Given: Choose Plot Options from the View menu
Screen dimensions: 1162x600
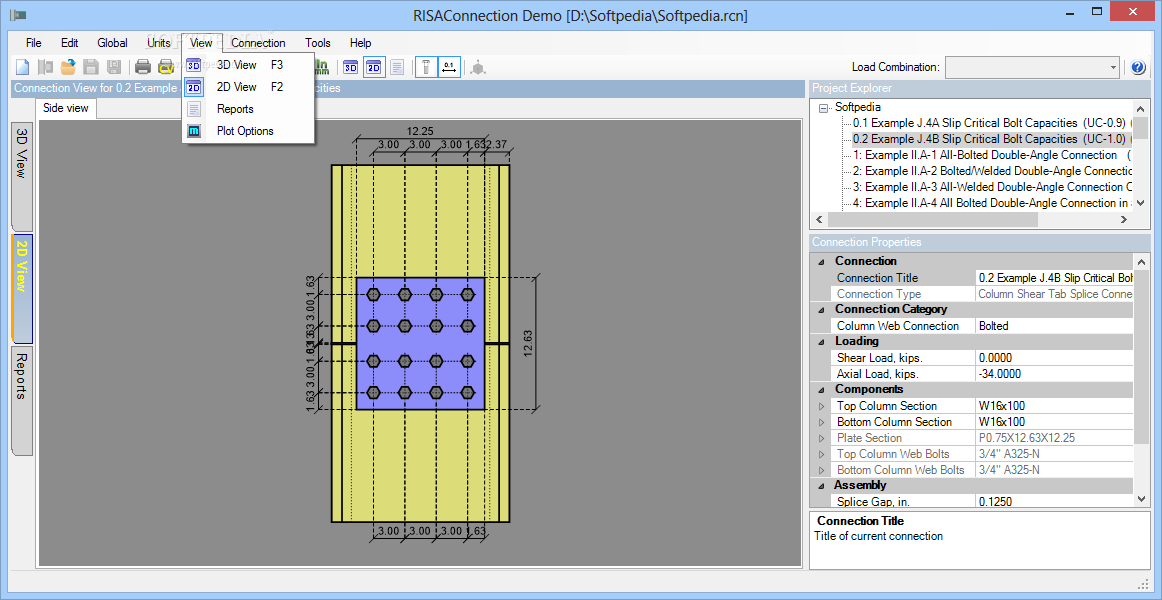Looking at the screenshot, I should pos(249,132).
